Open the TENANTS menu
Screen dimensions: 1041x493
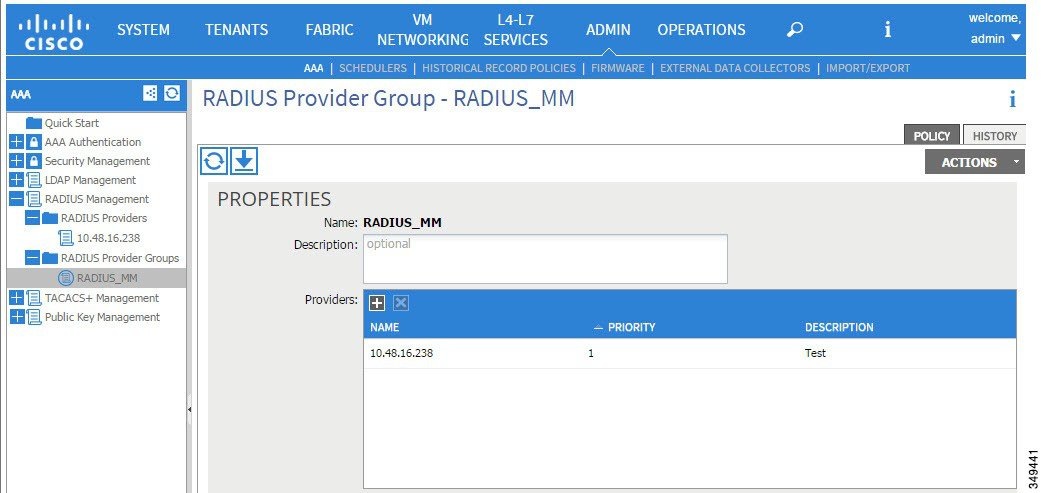(x=236, y=30)
